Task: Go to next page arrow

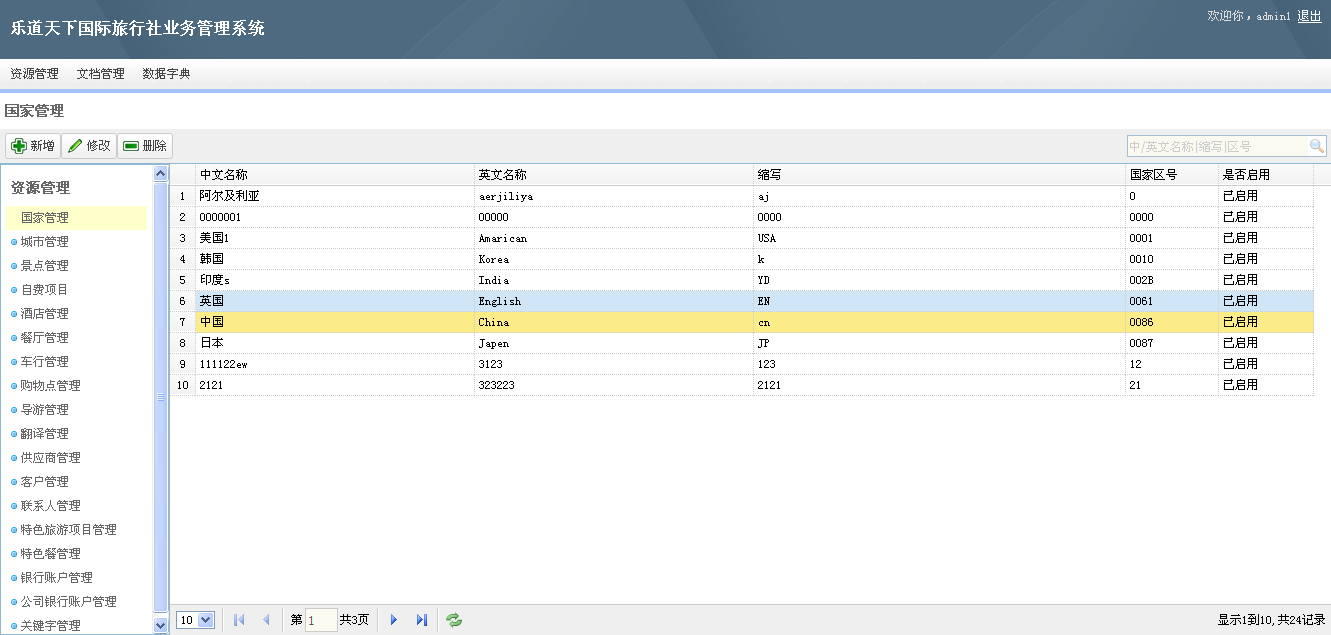Action: (x=394, y=620)
